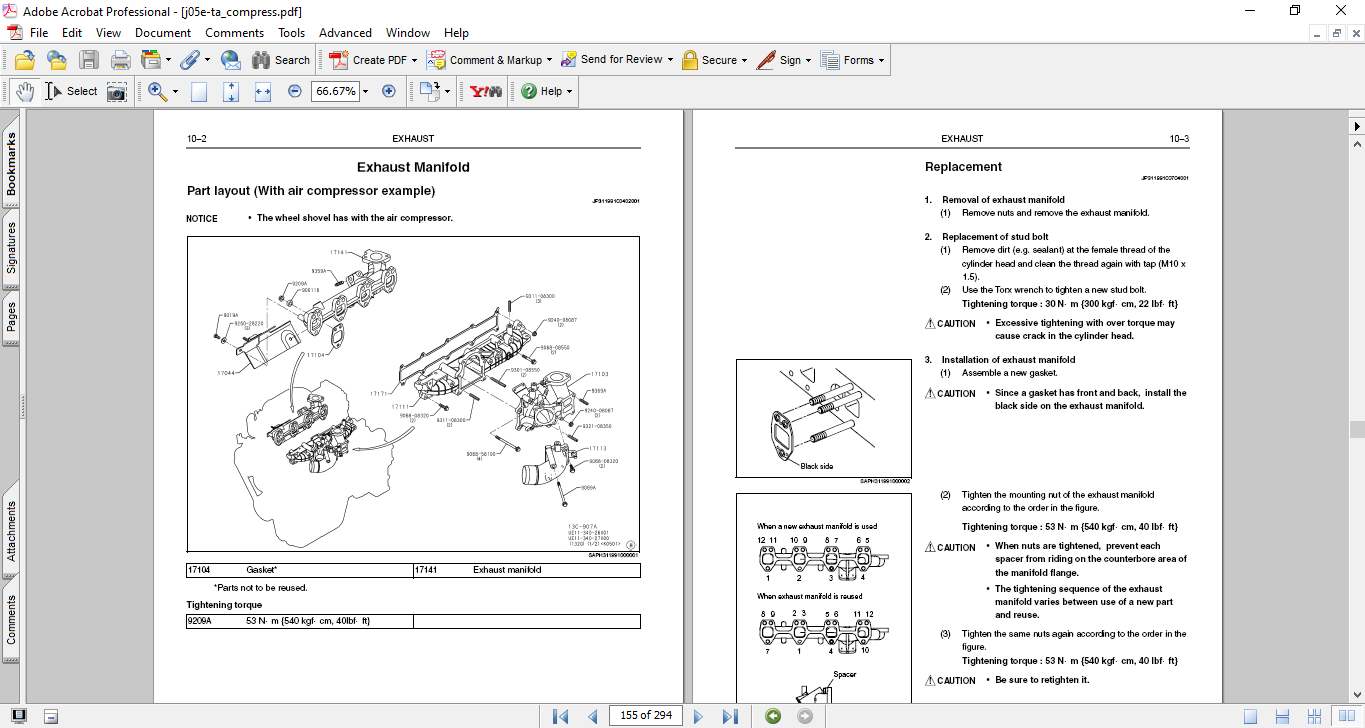Open the Advanced menu
1365x728 pixels.
click(x=345, y=33)
